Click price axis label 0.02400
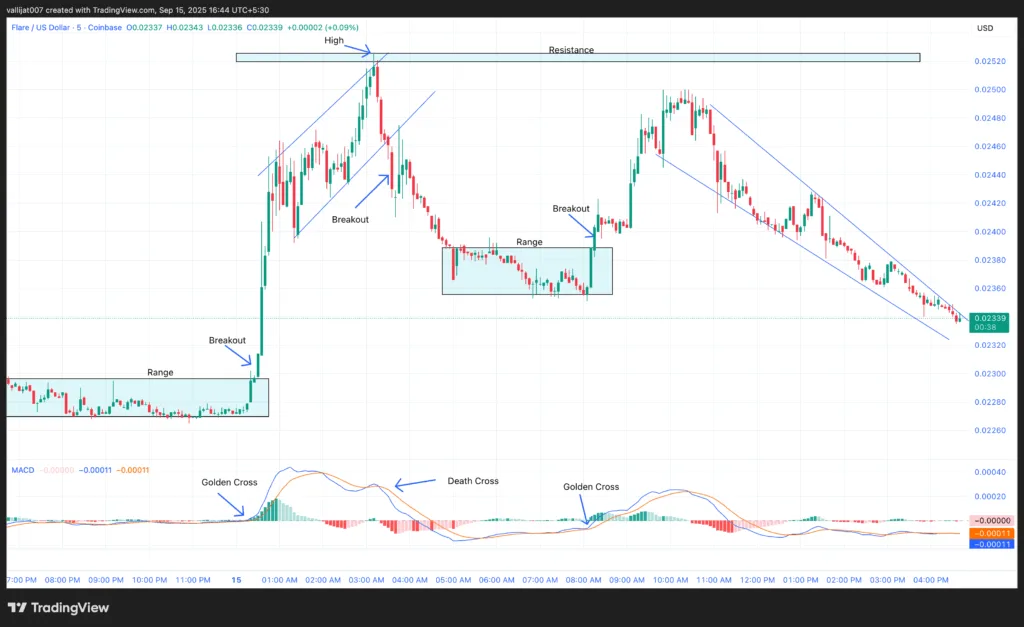1024x627 pixels. click(x=990, y=232)
